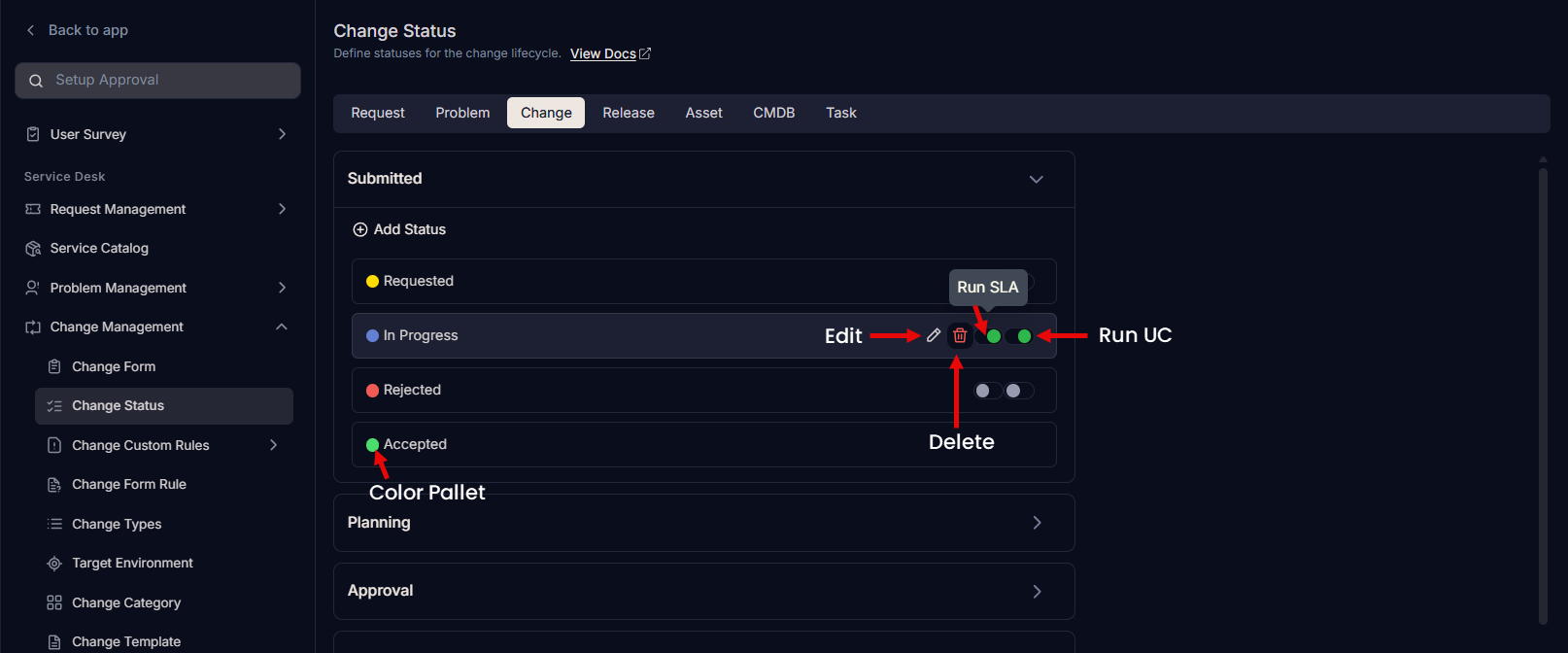
Task: Click the Change Types list icon
Action: (54, 524)
